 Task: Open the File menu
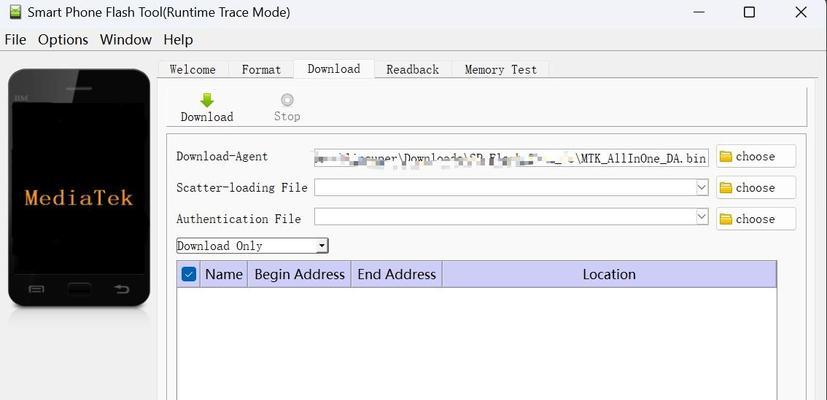(x=15, y=40)
